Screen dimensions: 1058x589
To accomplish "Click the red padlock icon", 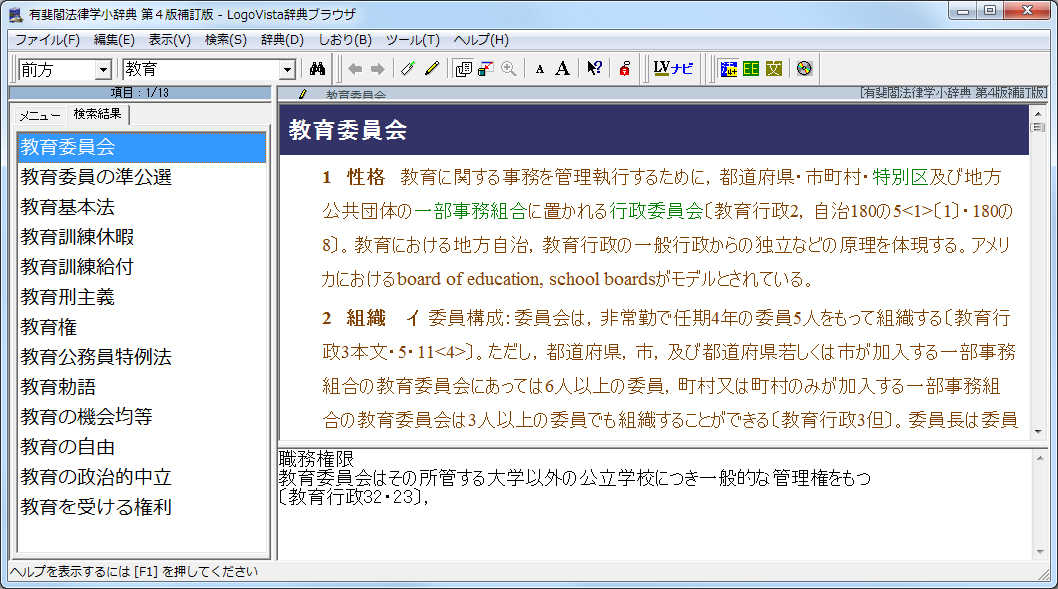I will coord(624,69).
